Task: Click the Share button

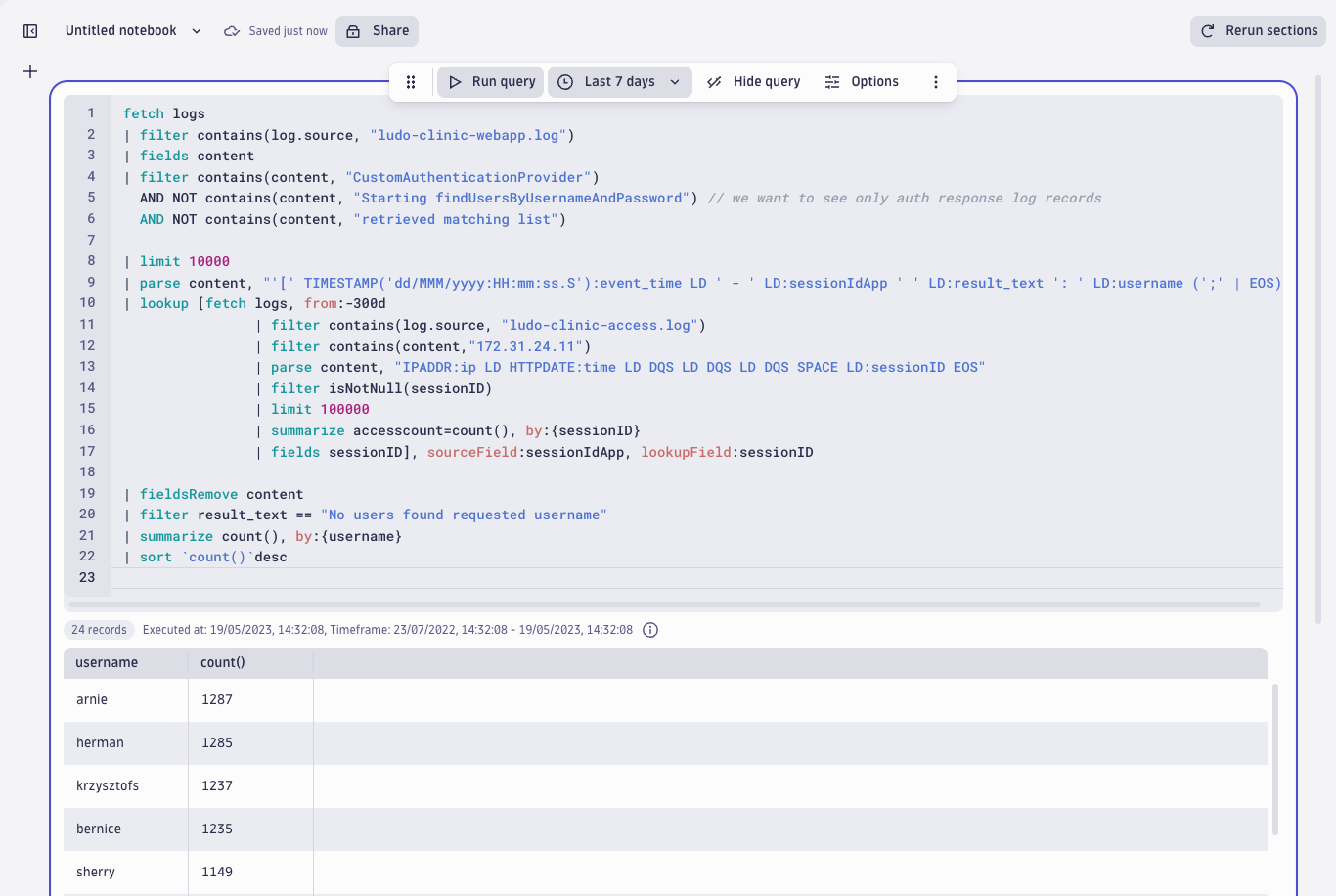Action: pyautogui.click(x=377, y=30)
